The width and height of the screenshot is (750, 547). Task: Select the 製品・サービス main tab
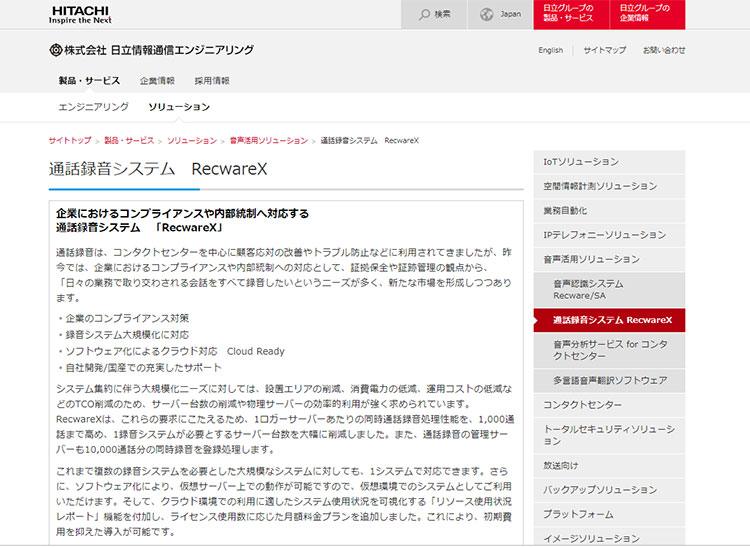coord(89,80)
